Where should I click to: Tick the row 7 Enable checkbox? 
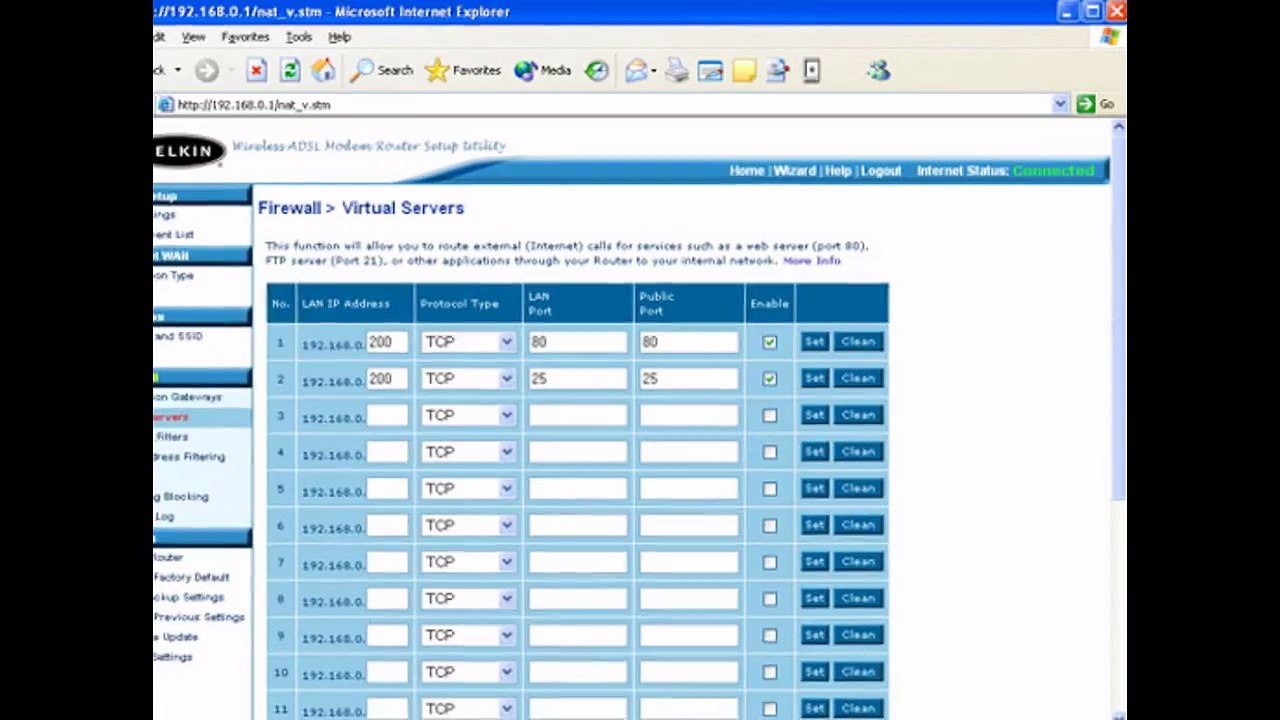769,562
